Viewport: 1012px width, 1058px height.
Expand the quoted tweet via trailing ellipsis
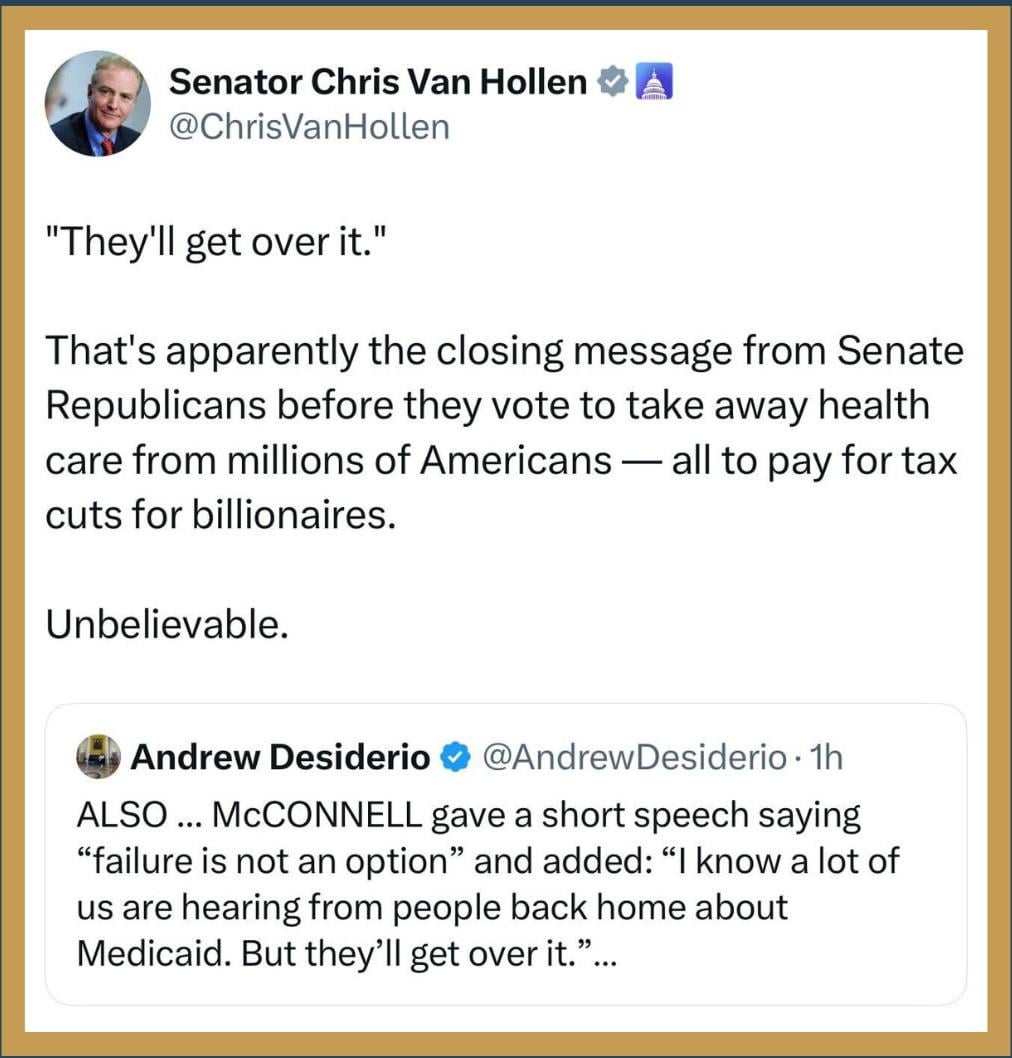click(606, 955)
